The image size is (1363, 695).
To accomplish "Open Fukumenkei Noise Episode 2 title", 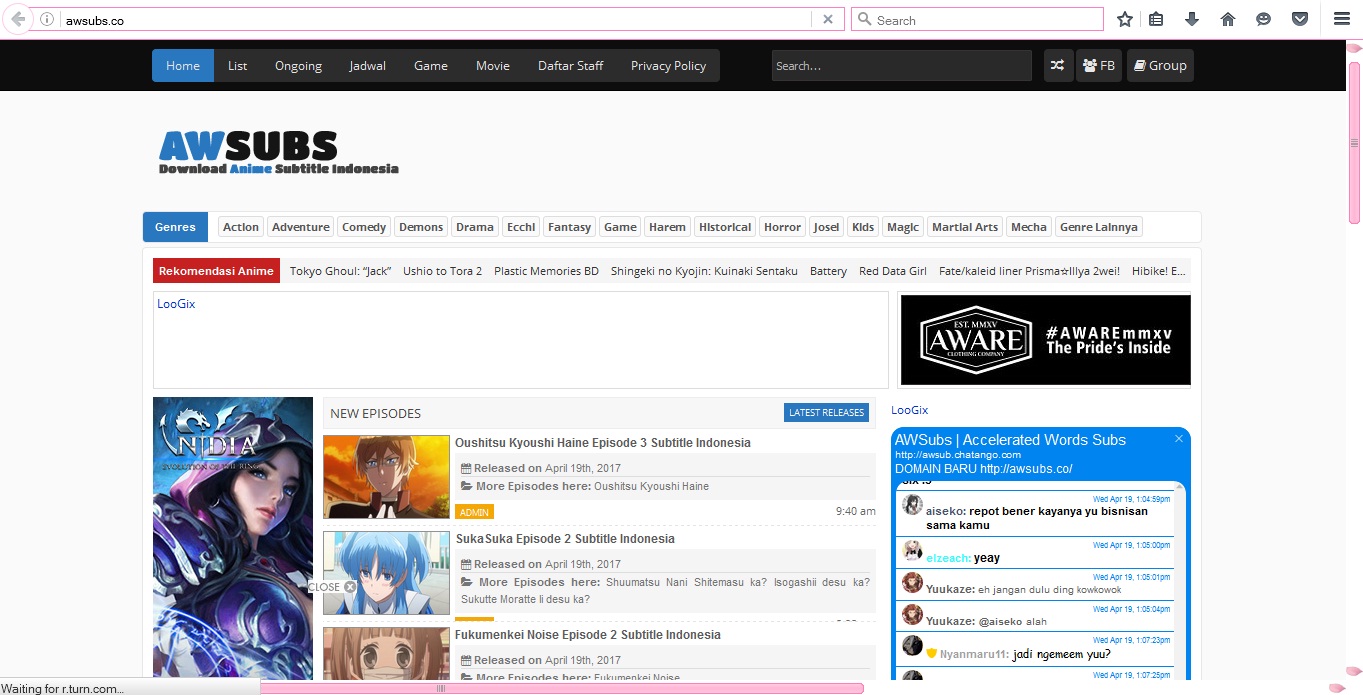I will [588, 635].
